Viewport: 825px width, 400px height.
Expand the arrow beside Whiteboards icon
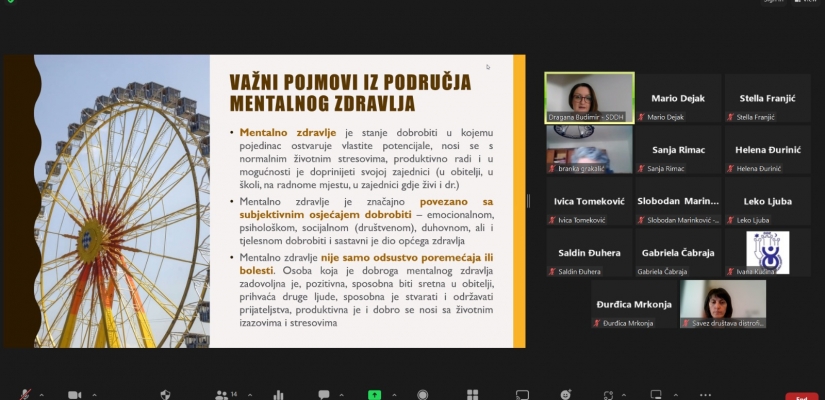click(x=675, y=395)
